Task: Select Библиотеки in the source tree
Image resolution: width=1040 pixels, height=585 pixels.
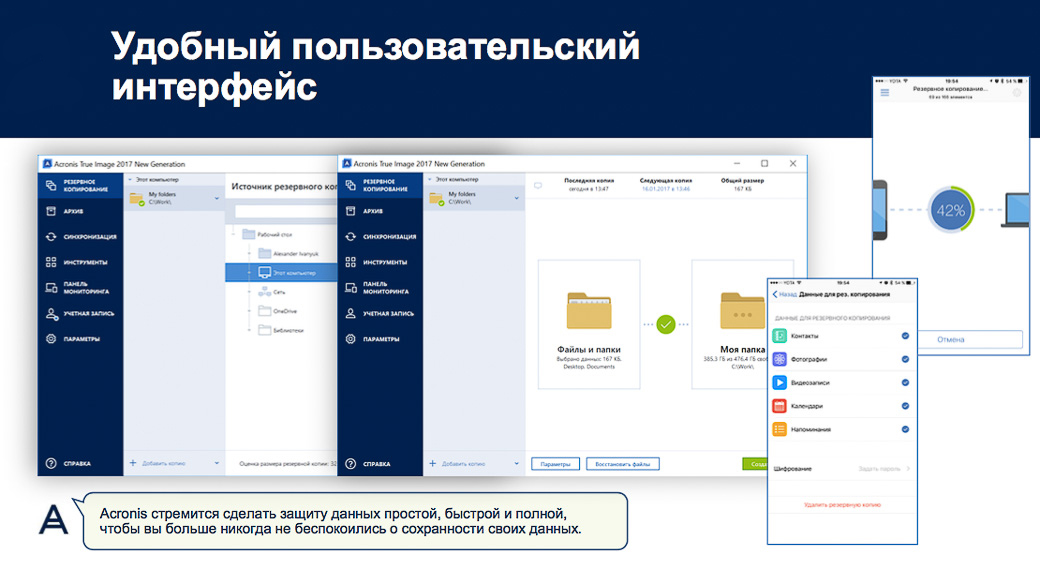Action: 281,330
